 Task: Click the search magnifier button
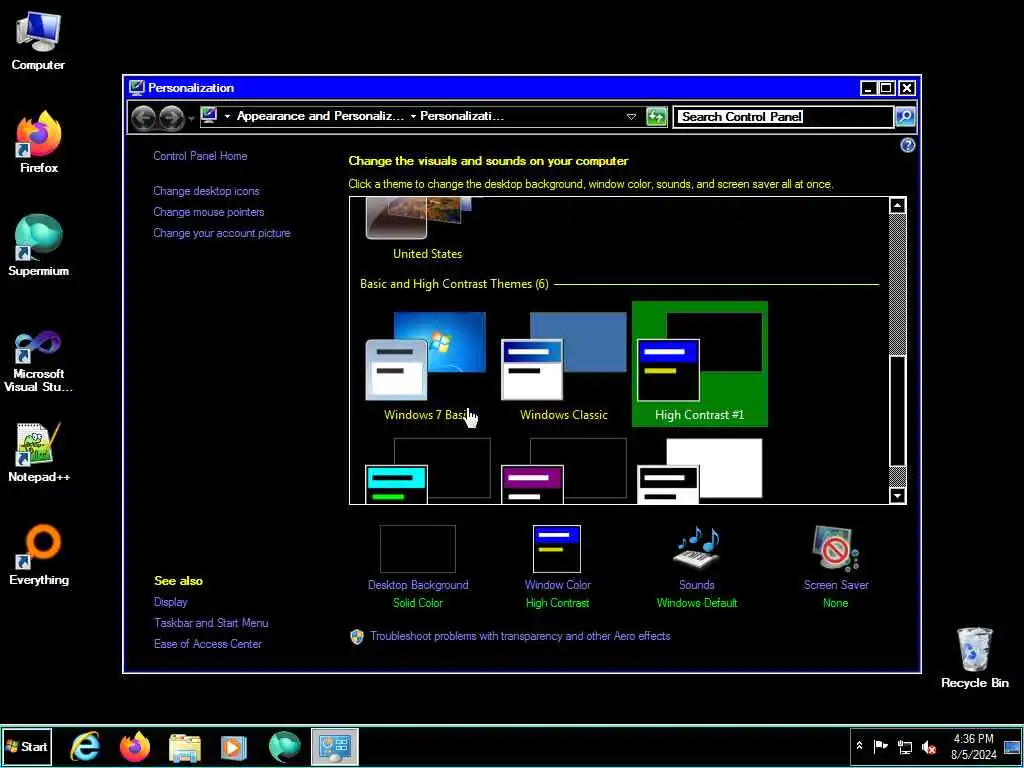(904, 117)
